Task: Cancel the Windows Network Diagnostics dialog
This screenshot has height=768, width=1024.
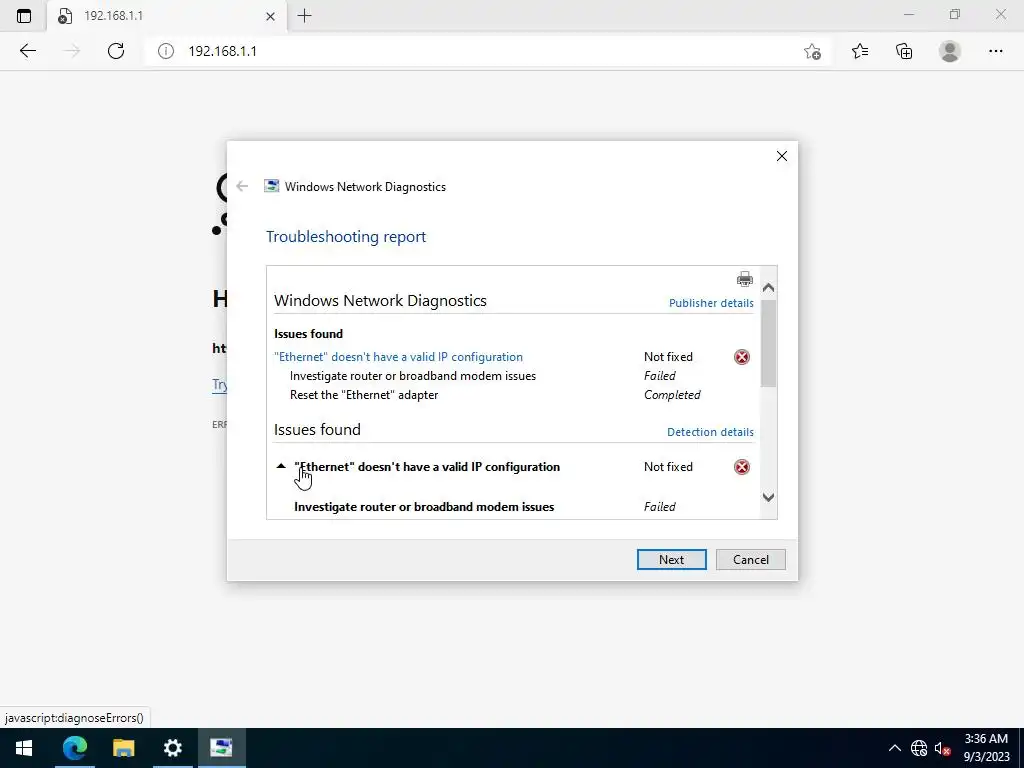Action: (750, 560)
